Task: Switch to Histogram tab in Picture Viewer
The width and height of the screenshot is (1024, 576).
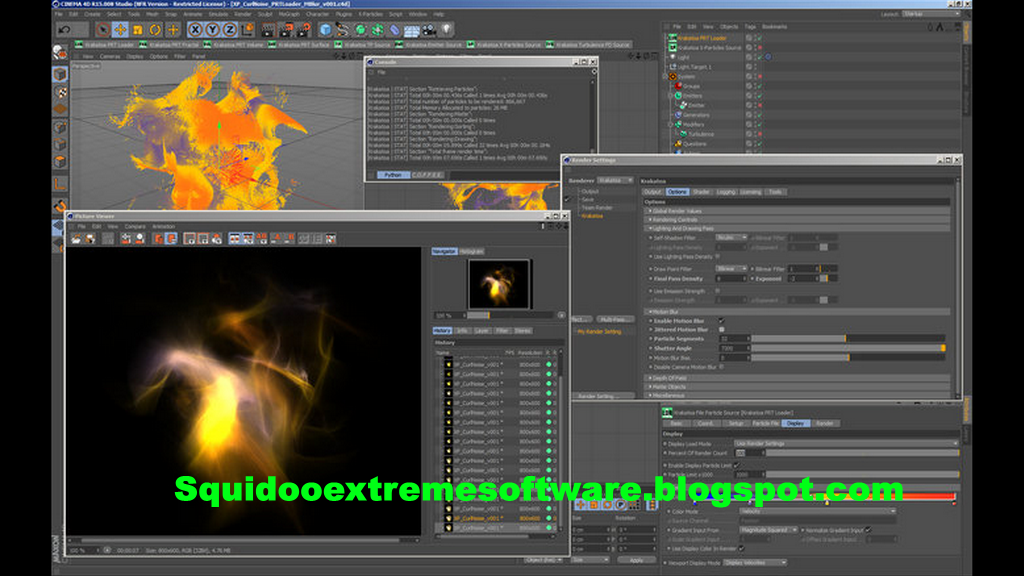Action: (472, 251)
